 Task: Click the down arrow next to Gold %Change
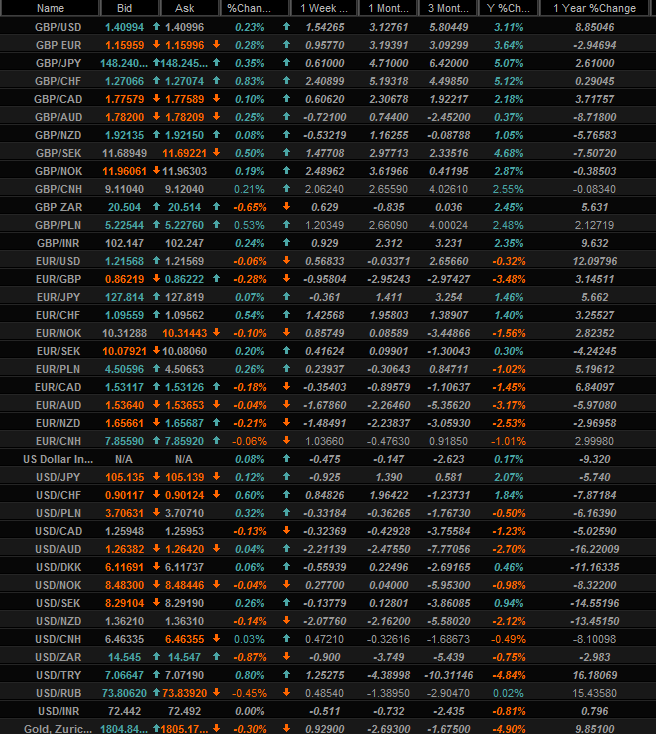click(x=286, y=727)
